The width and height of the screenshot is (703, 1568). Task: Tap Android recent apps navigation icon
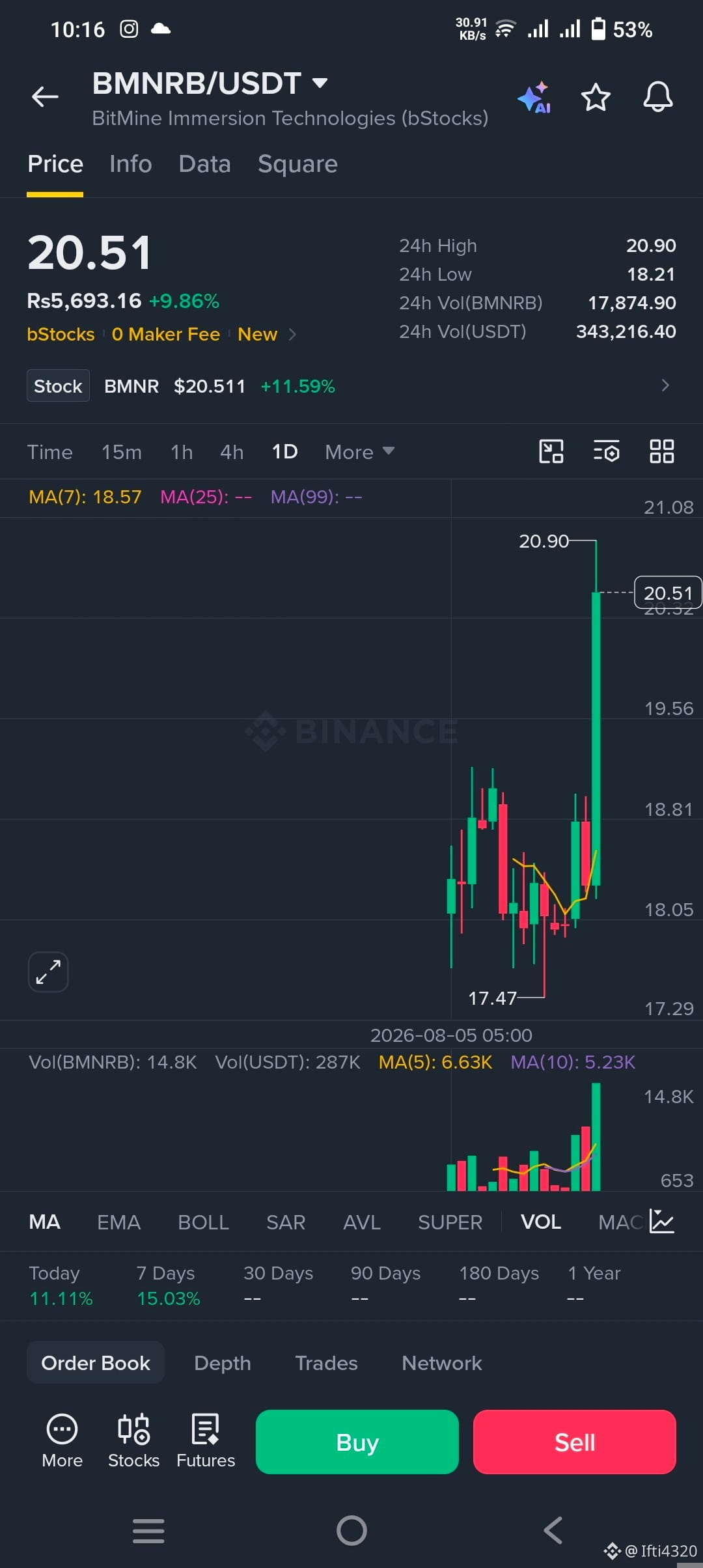(x=148, y=1530)
